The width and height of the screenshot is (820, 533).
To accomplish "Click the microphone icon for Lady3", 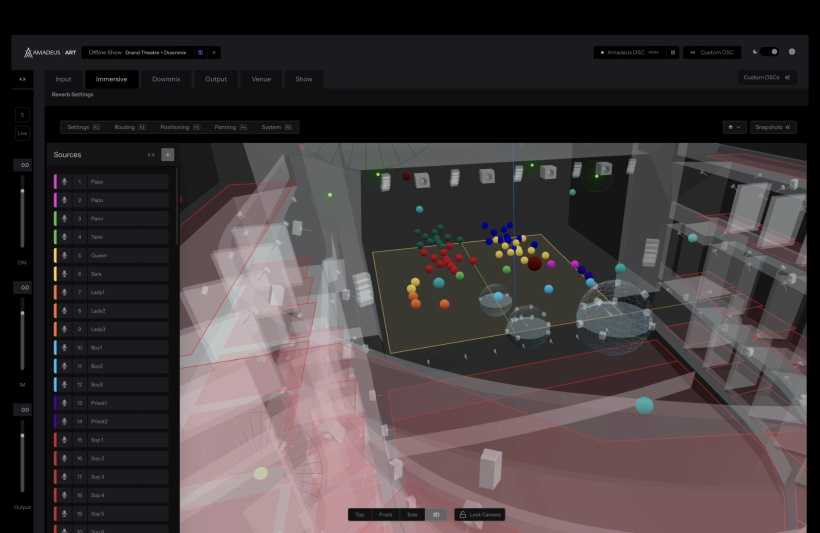I will point(64,329).
